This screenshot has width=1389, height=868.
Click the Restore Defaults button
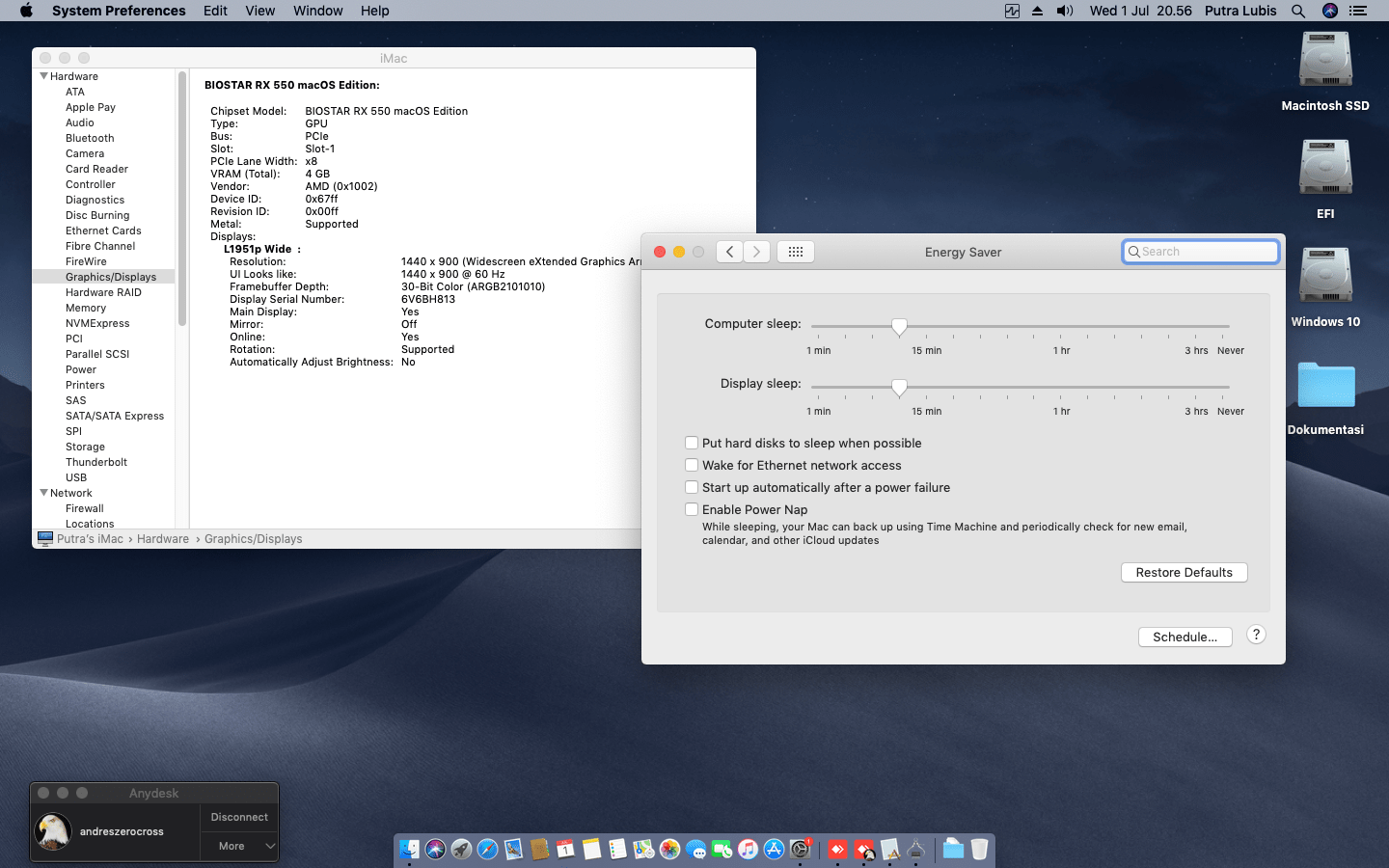(x=1184, y=572)
